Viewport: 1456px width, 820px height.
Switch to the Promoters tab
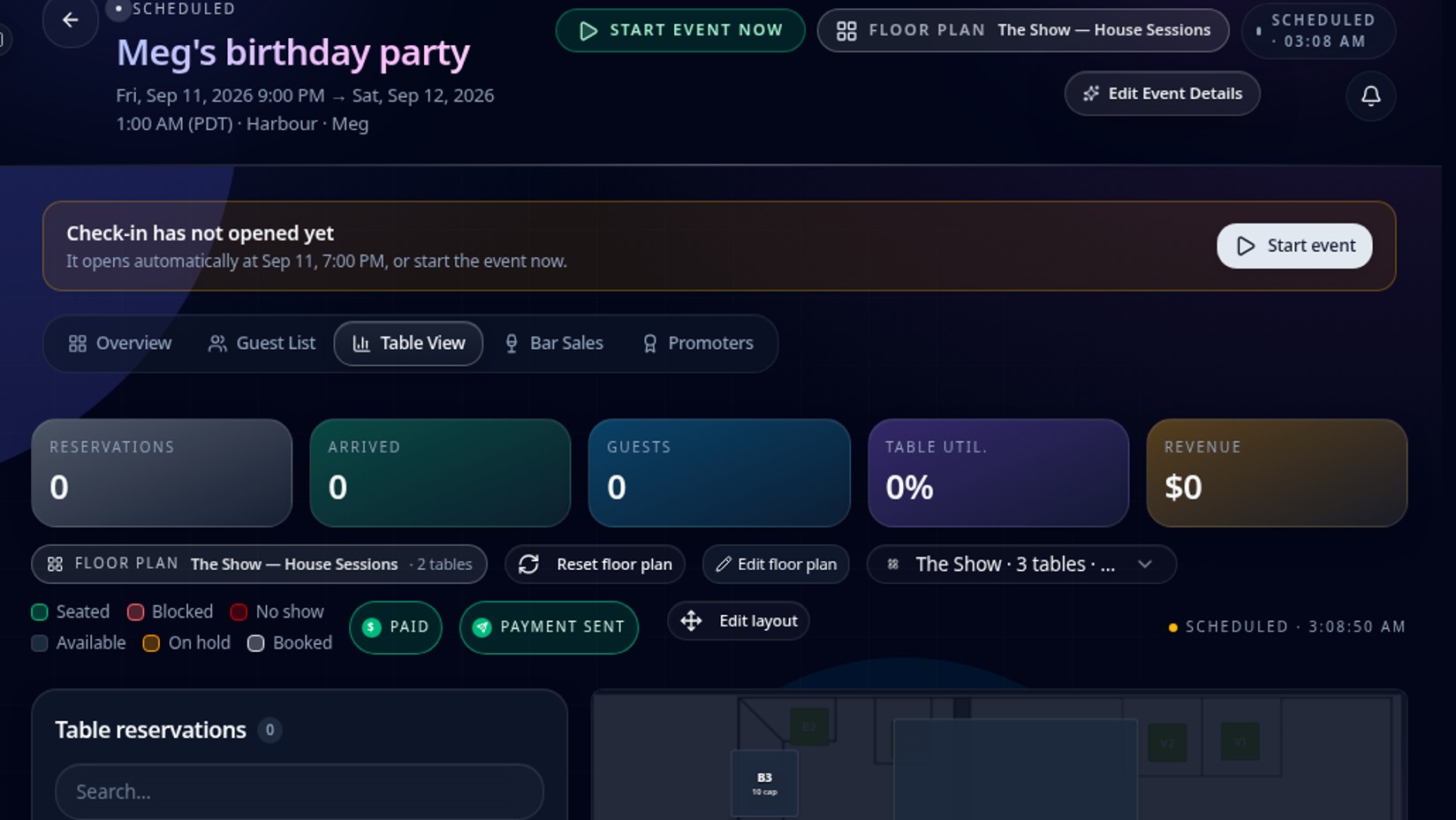698,344
